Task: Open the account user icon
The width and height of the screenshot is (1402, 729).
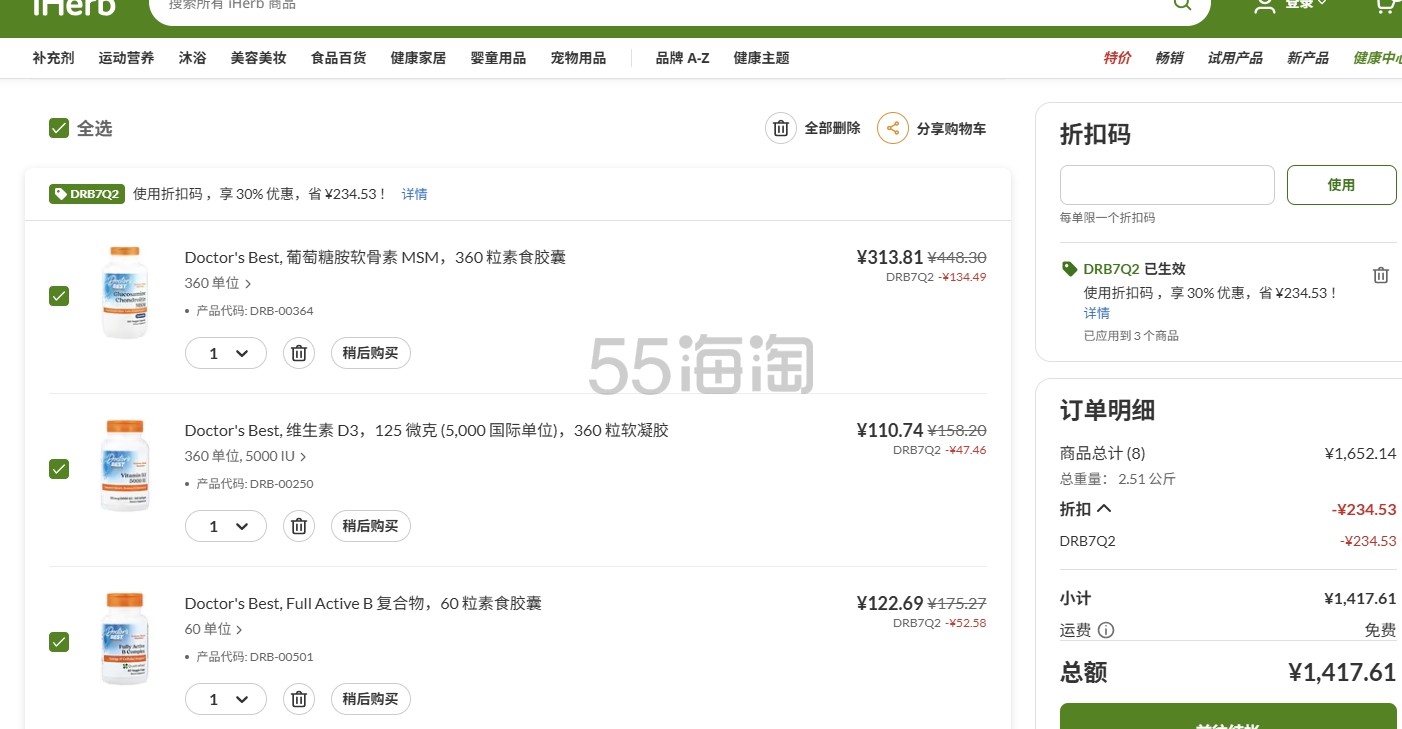Action: tap(1265, 6)
